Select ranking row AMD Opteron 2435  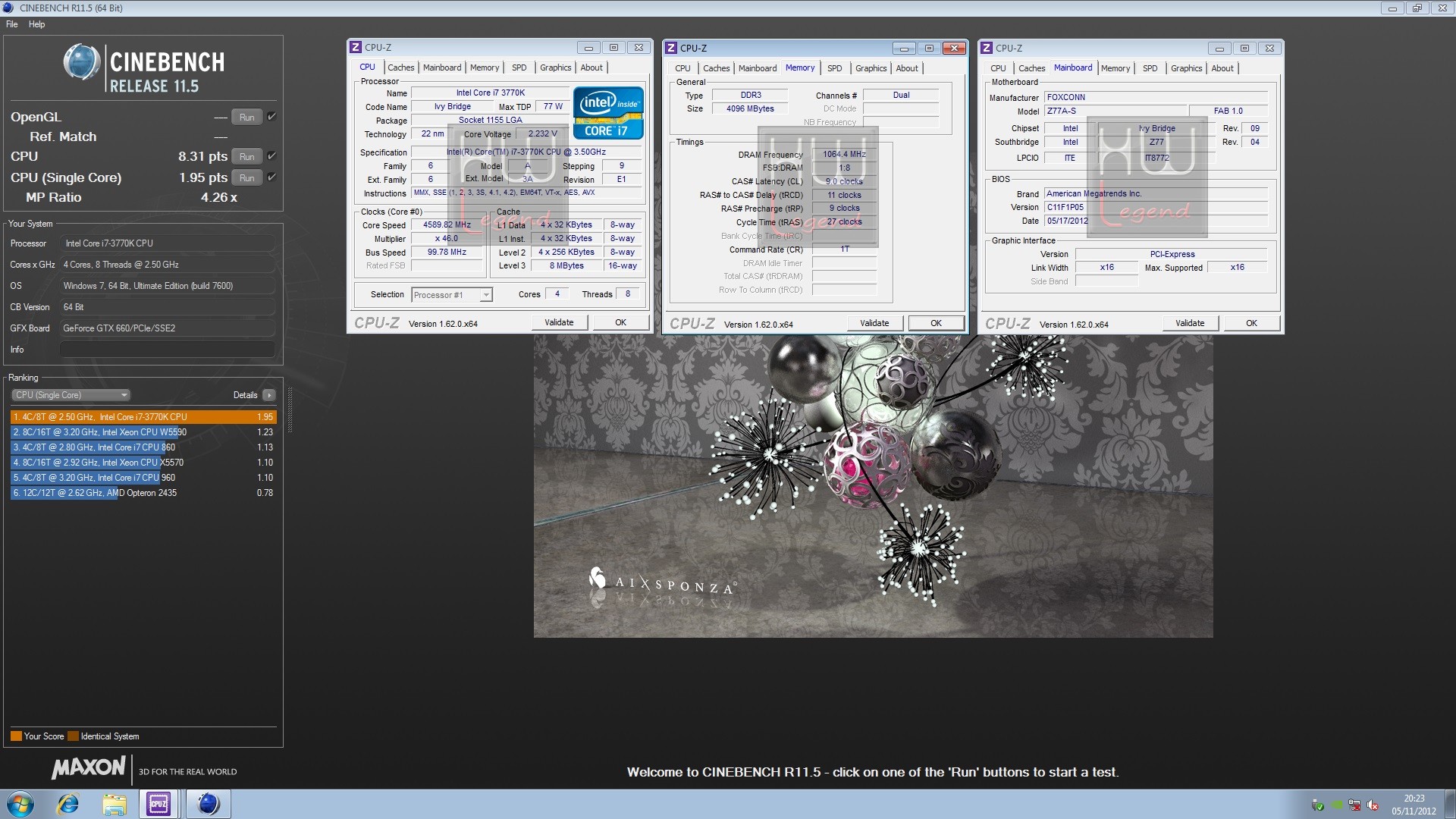pyautogui.click(x=143, y=493)
